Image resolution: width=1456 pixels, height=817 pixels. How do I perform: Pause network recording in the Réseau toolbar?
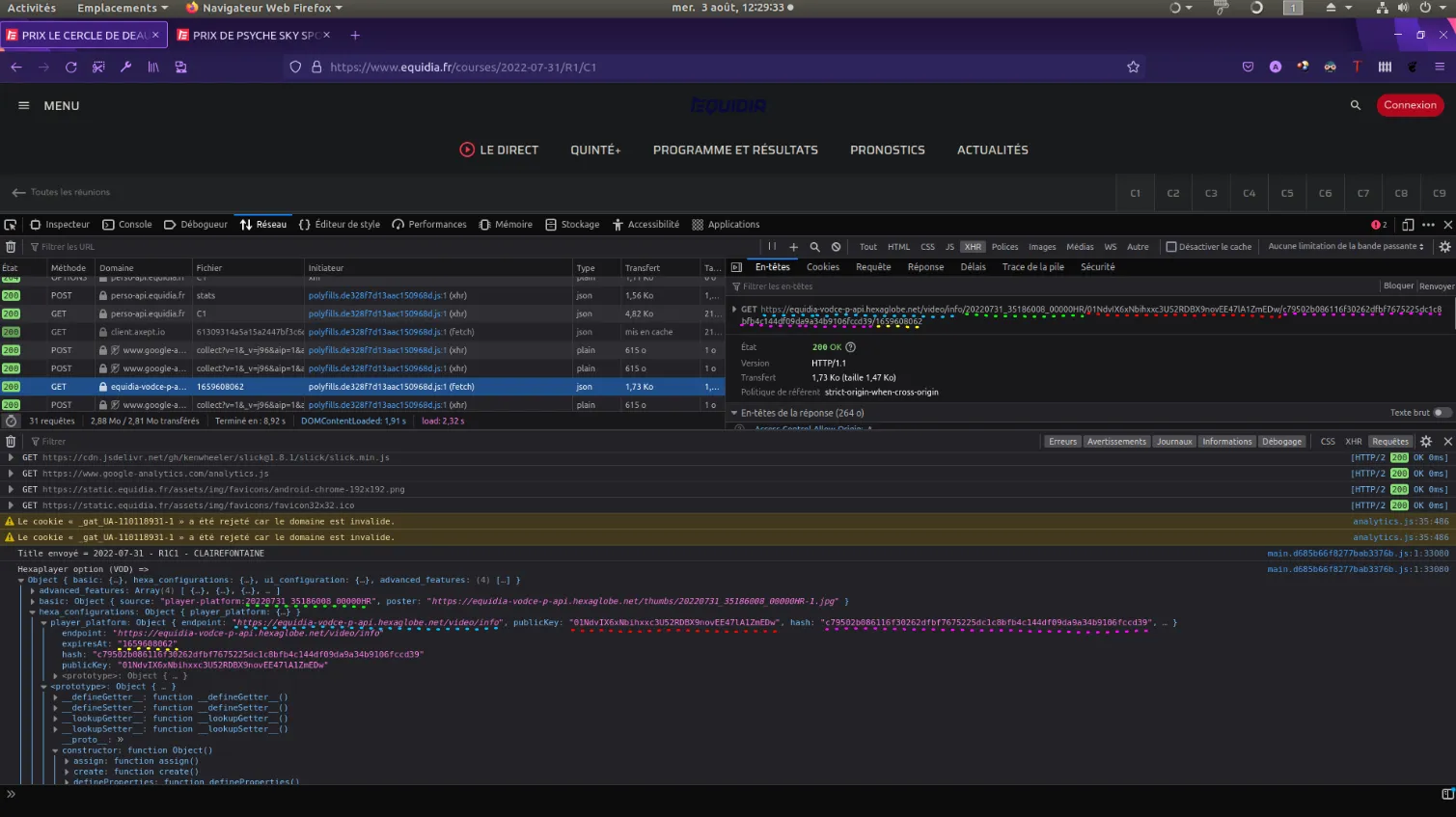pyautogui.click(x=772, y=247)
